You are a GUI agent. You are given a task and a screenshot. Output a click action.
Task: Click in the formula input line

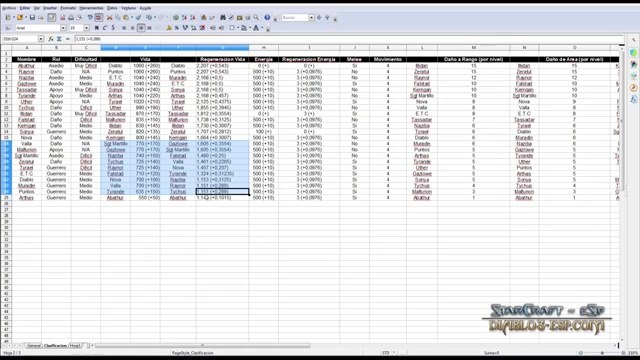(x=347, y=39)
